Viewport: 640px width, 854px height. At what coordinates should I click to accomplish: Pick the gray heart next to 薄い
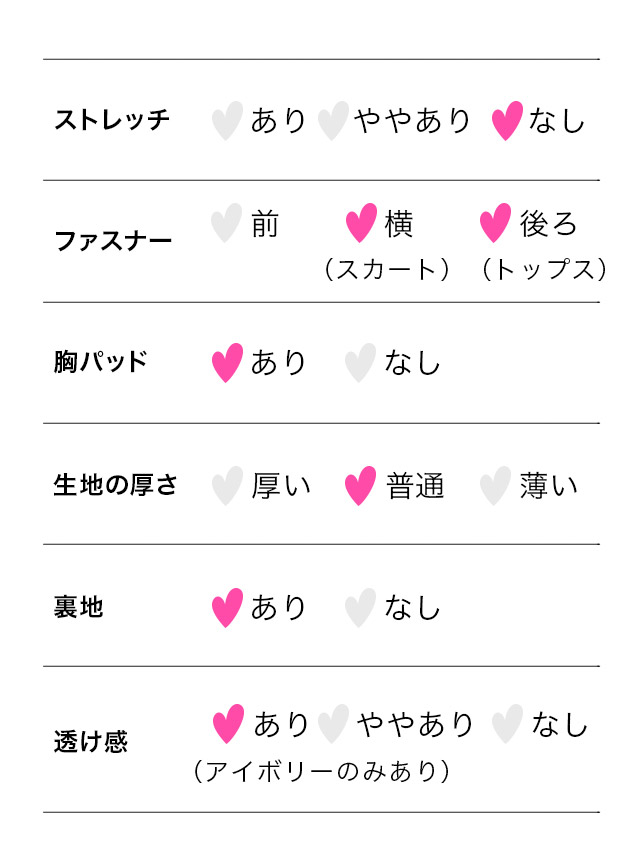495,486
